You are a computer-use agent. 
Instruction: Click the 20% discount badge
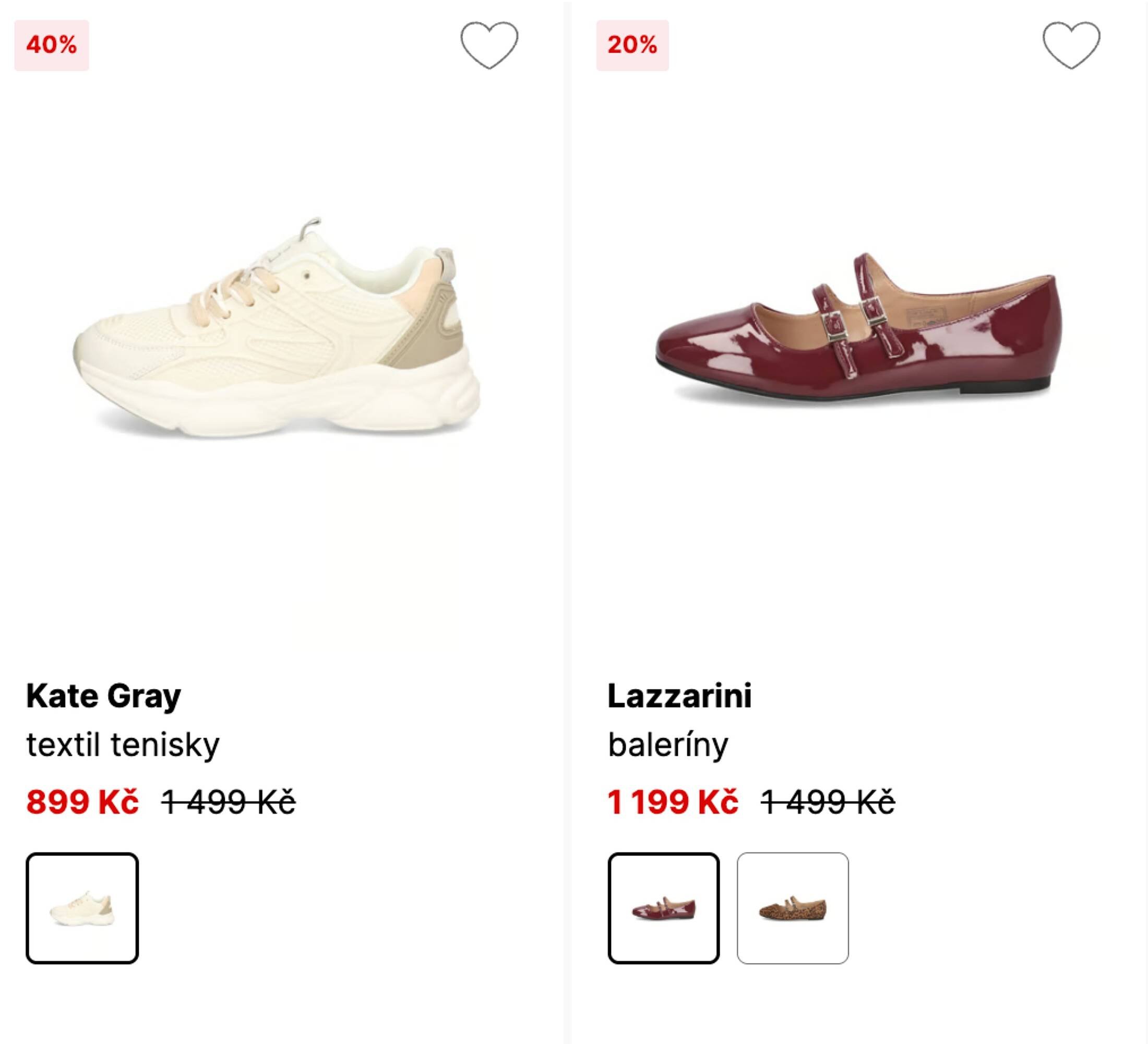click(x=632, y=45)
